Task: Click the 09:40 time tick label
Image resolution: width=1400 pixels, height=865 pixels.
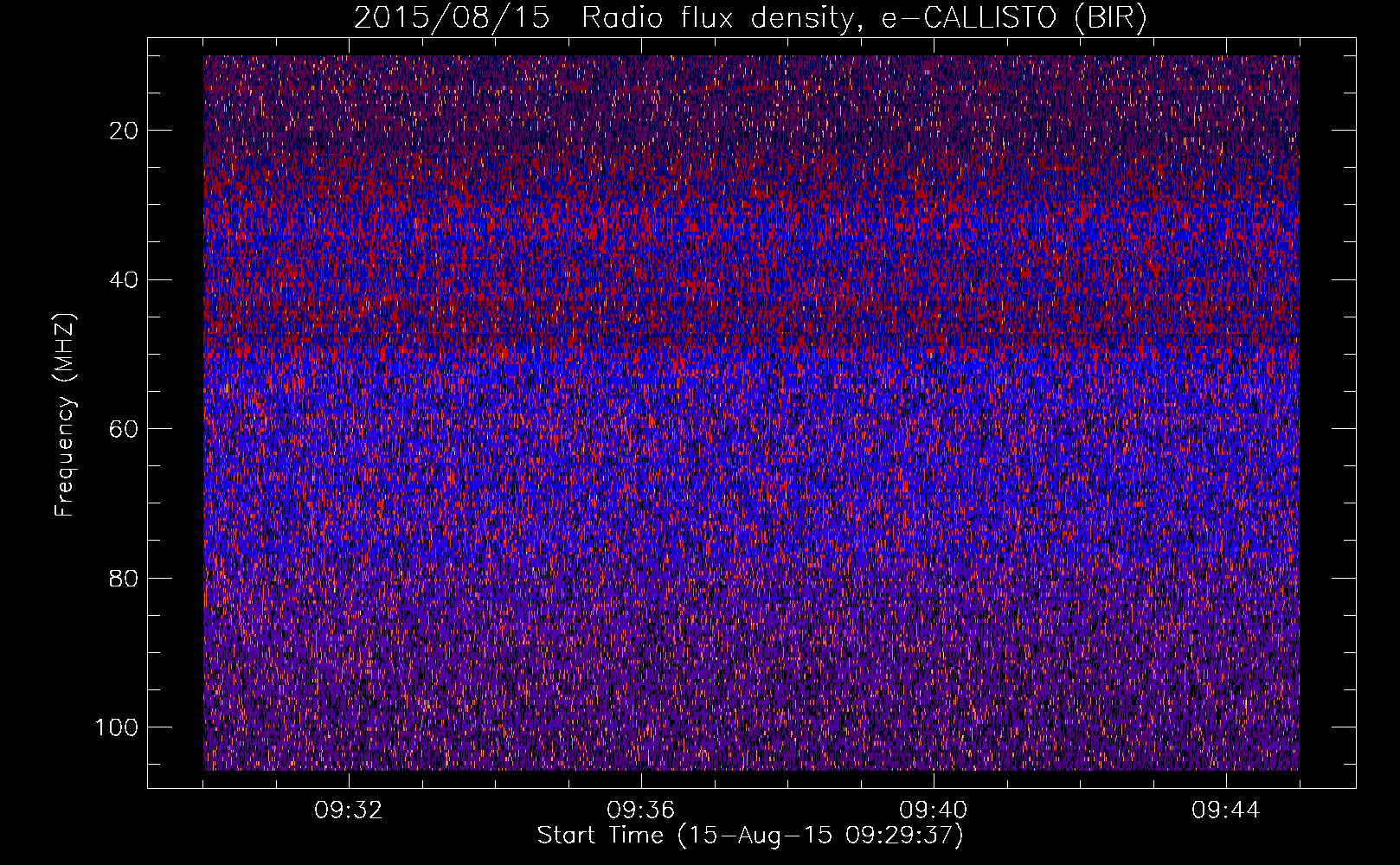Action: (x=934, y=811)
